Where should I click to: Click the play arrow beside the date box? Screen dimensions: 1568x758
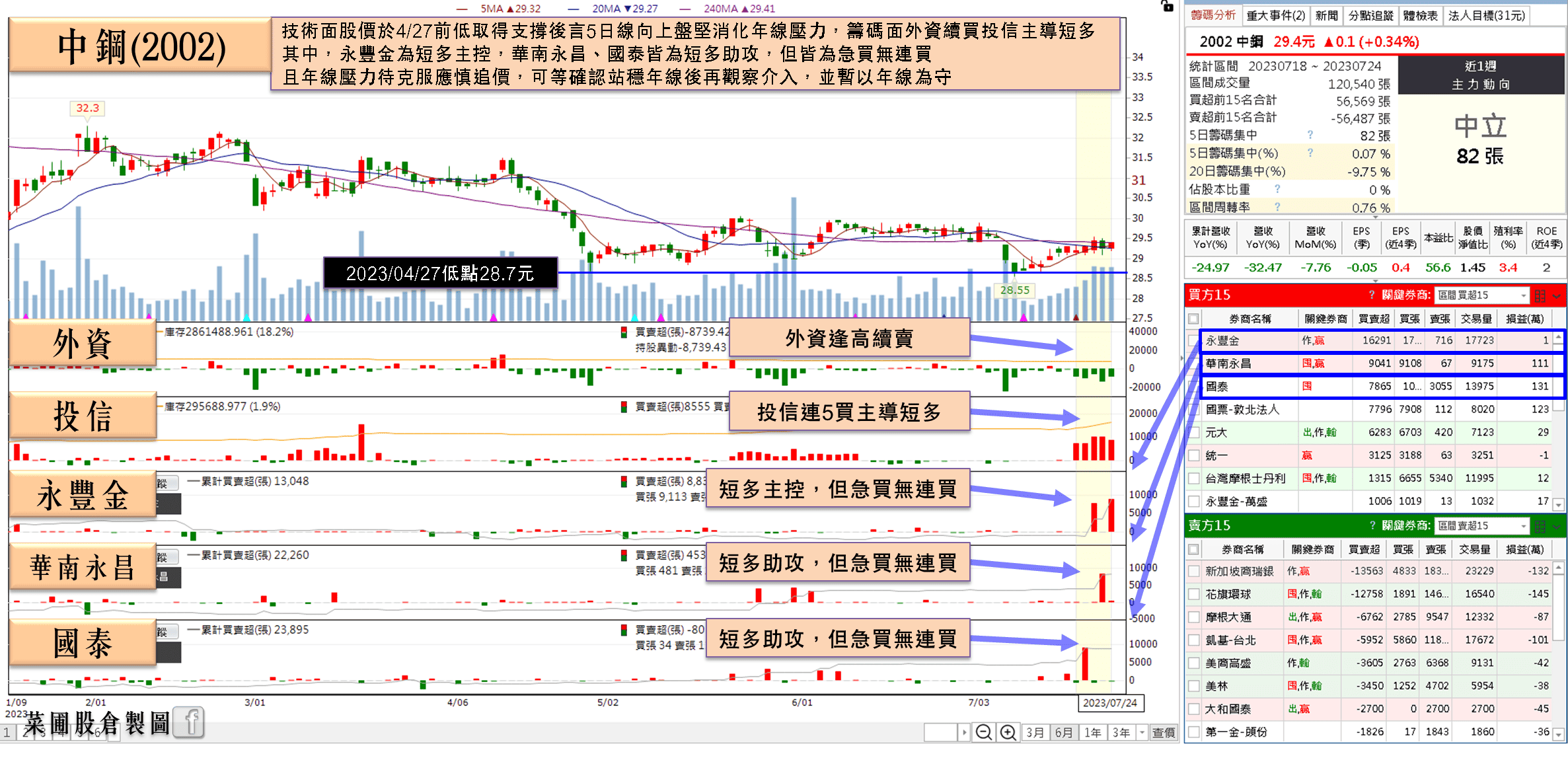coord(964,732)
